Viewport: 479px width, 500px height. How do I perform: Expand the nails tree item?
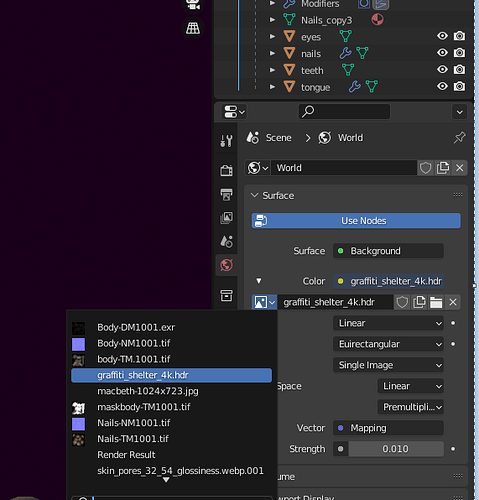point(272,53)
